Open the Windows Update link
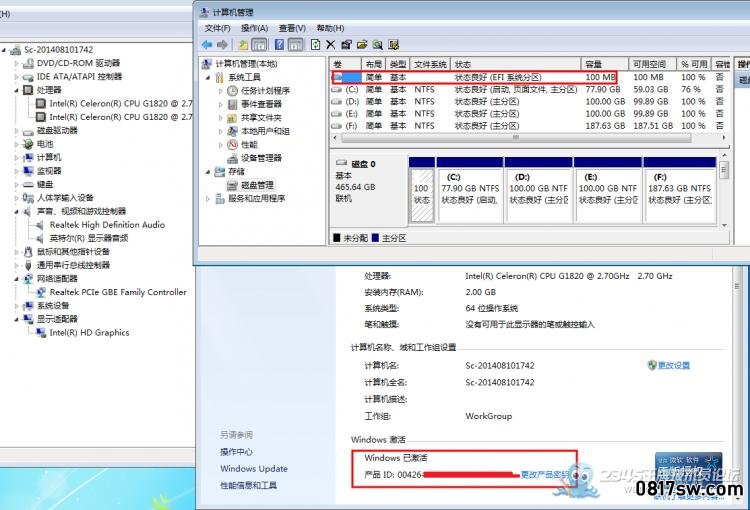 [254, 469]
